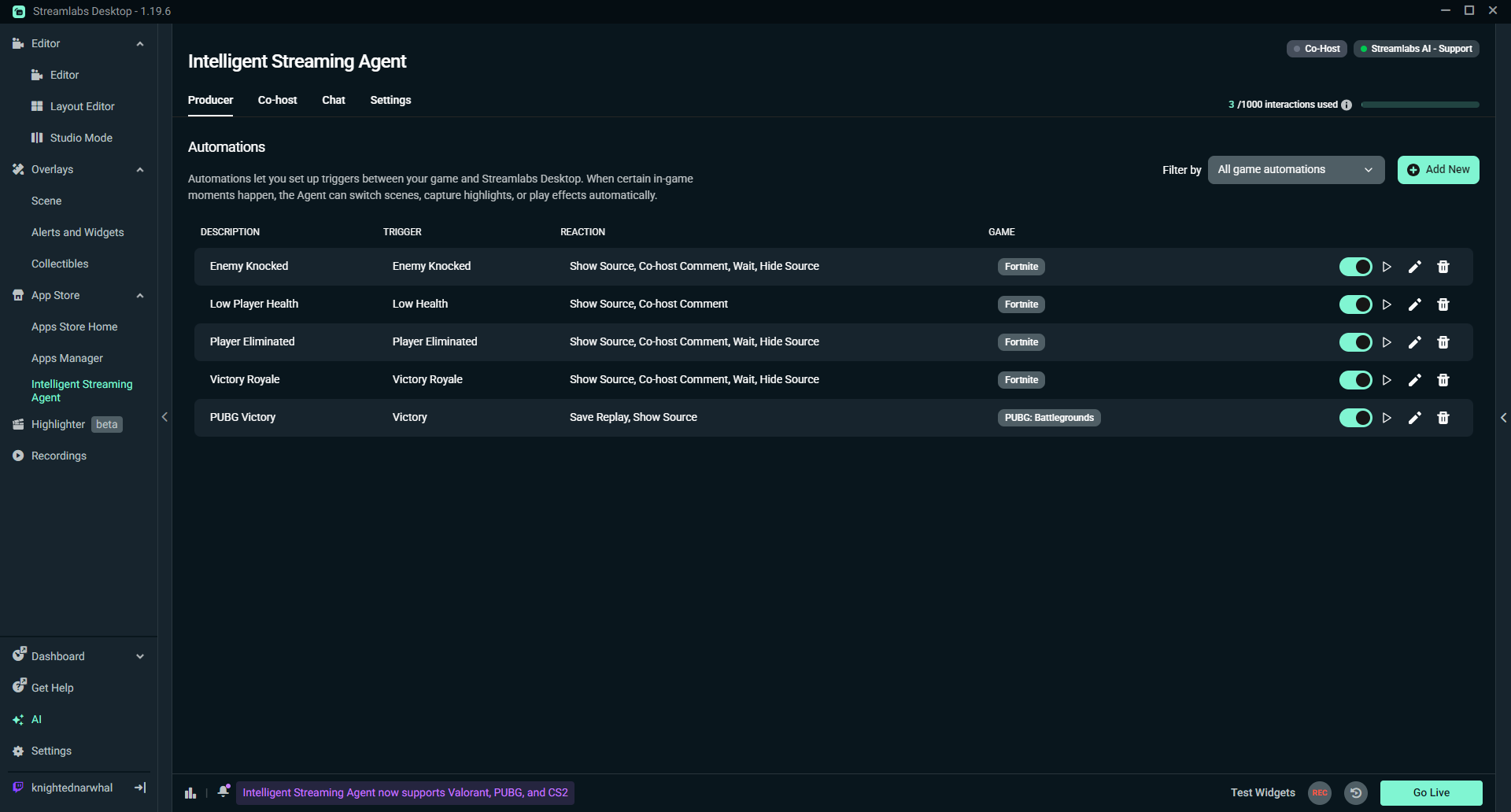
Task: Expand the Dashboard section
Action: click(x=140, y=655)
